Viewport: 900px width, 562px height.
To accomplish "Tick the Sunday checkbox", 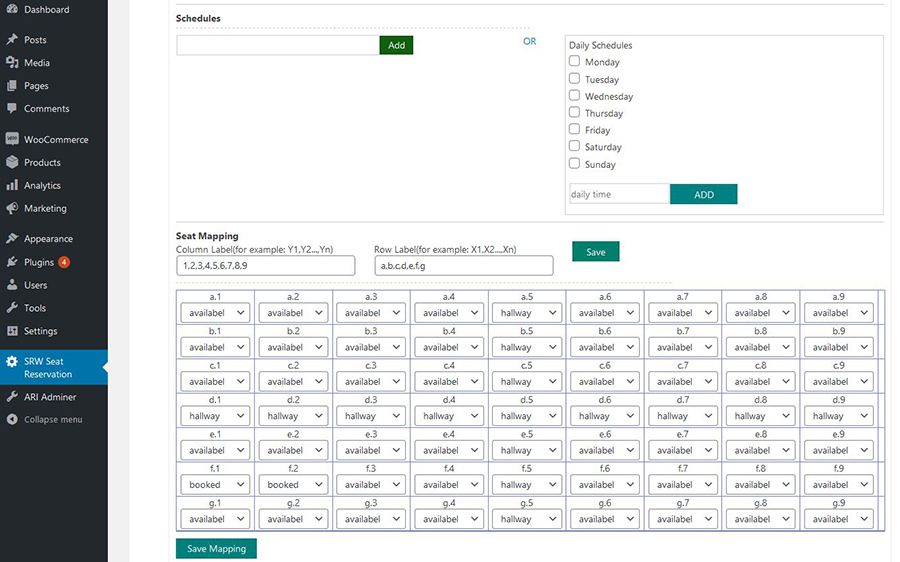I will tap(575, 163).
